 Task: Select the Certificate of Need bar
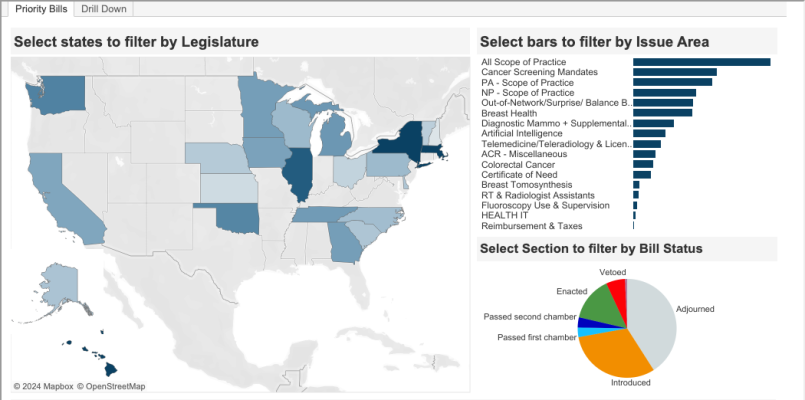point(642,174)
